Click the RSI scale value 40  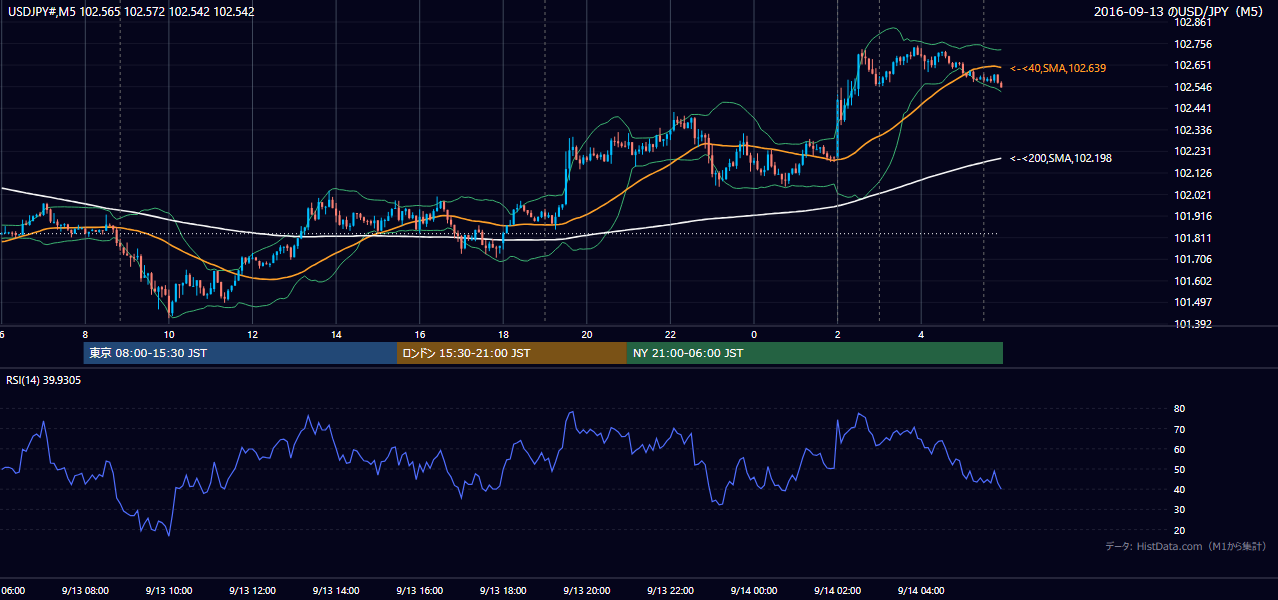(x=1179, y=489)
